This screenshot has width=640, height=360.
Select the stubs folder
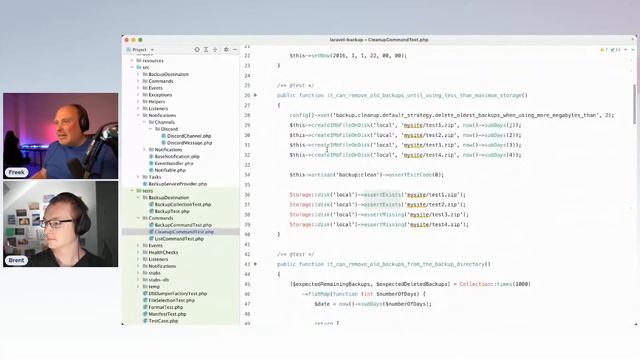154,273
